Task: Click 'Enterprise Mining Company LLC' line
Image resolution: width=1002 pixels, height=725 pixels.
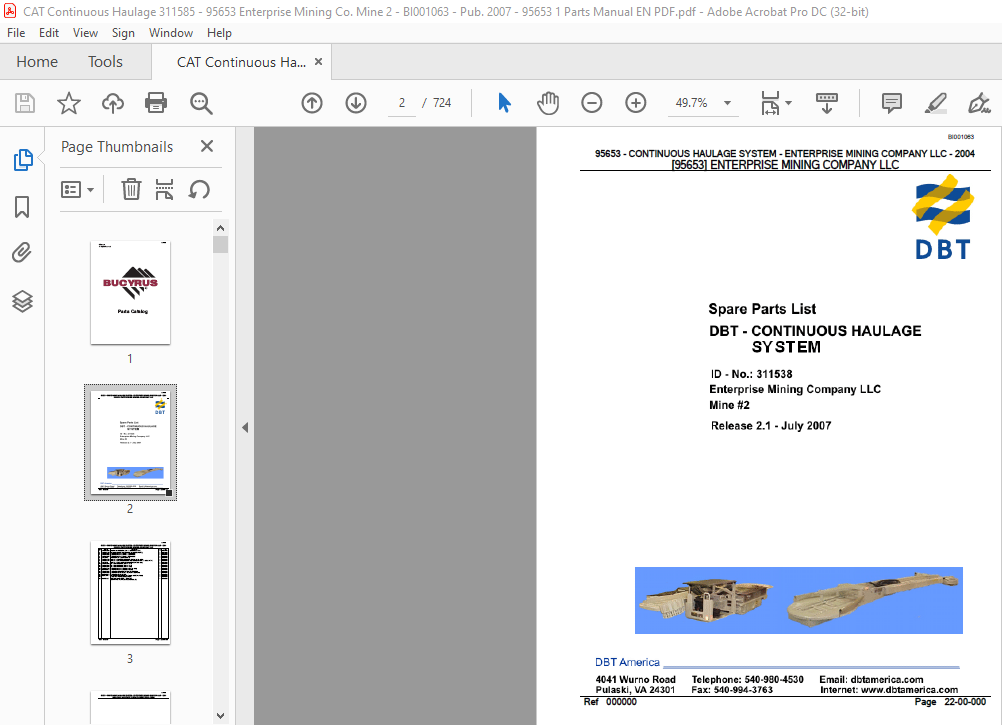Action: [x=795, y=390]
